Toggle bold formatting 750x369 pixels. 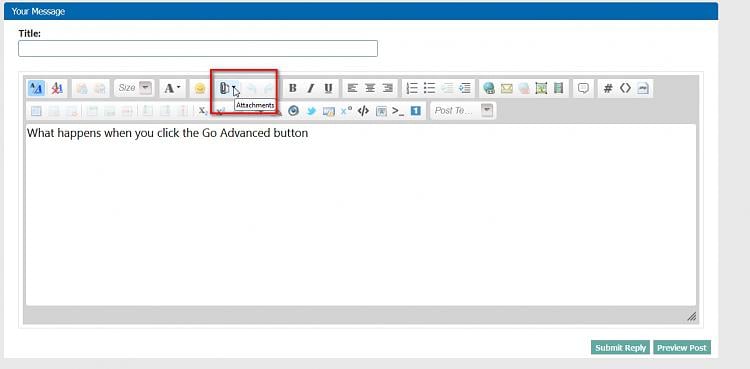293,88
